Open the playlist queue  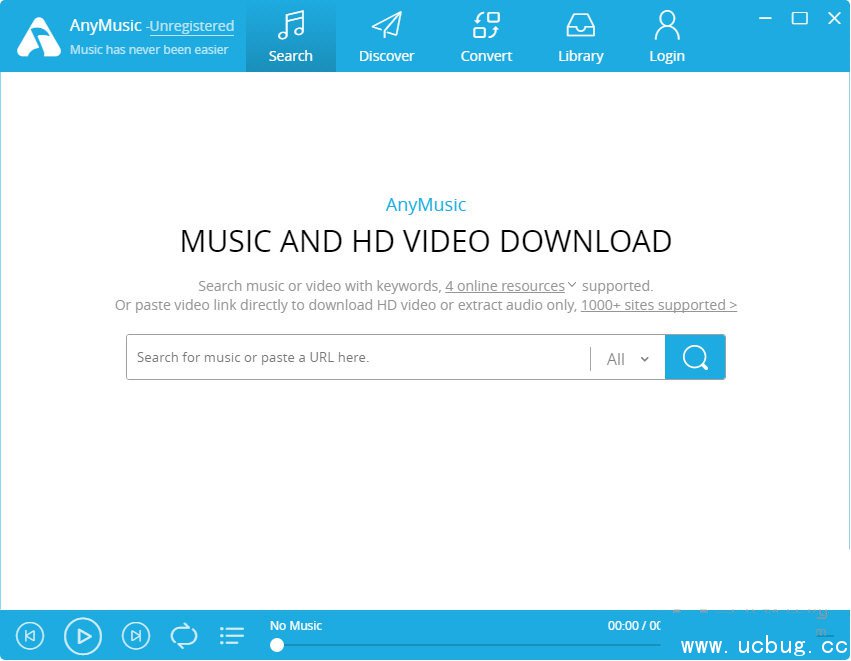click(x=232, y=635)
